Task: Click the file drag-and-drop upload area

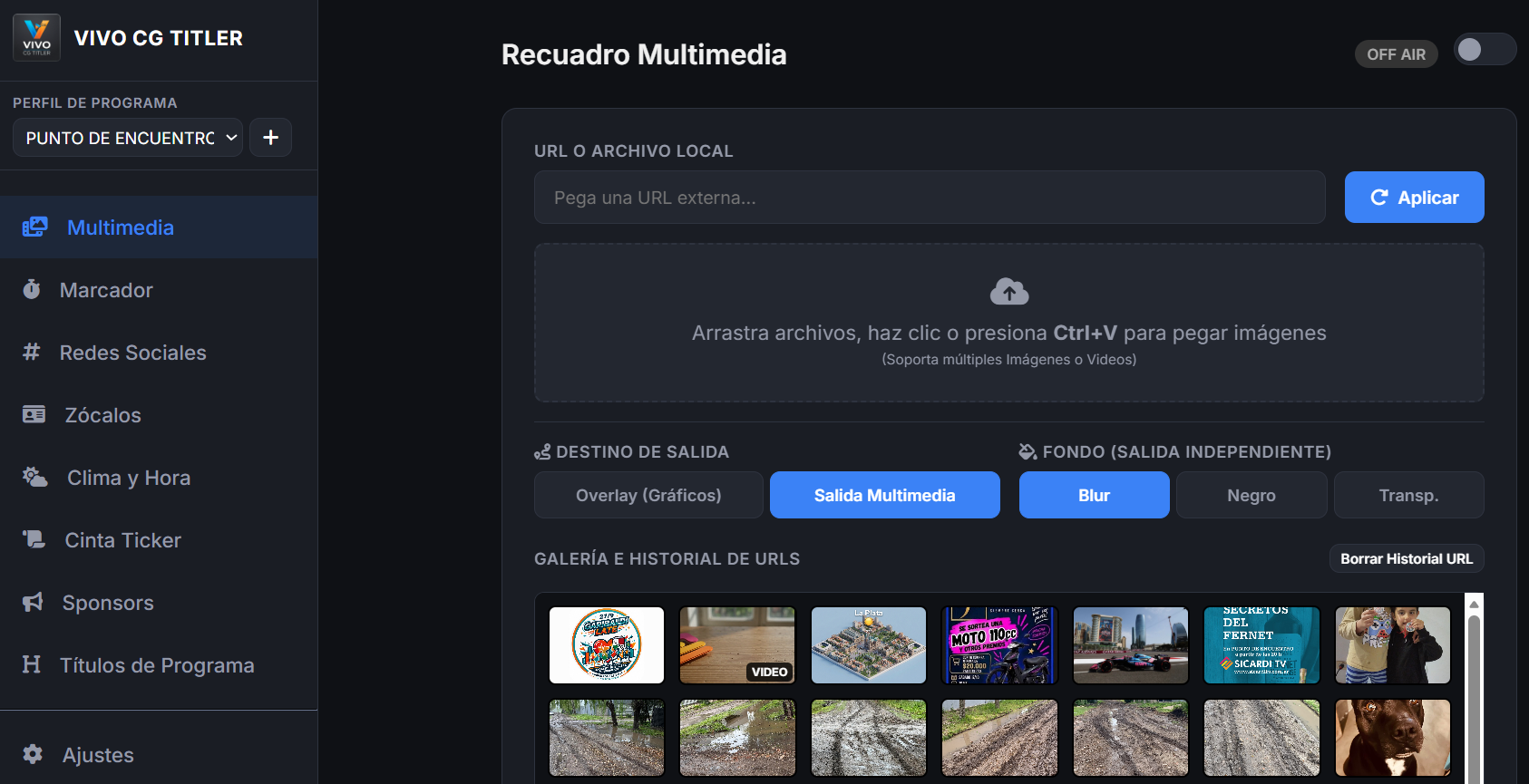Action: click(1009, 323)
